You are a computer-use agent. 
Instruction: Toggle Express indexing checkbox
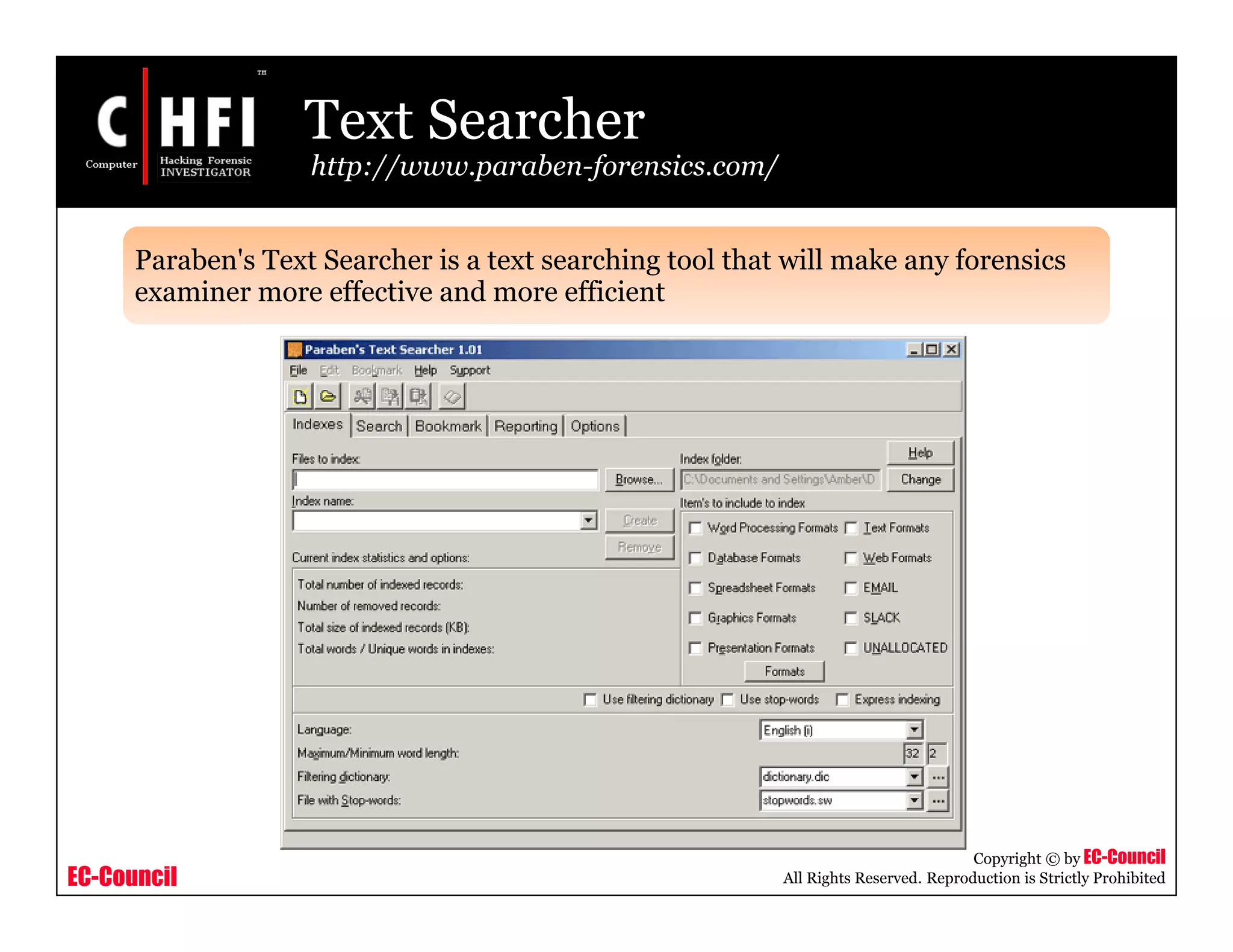tap(842, 700)
